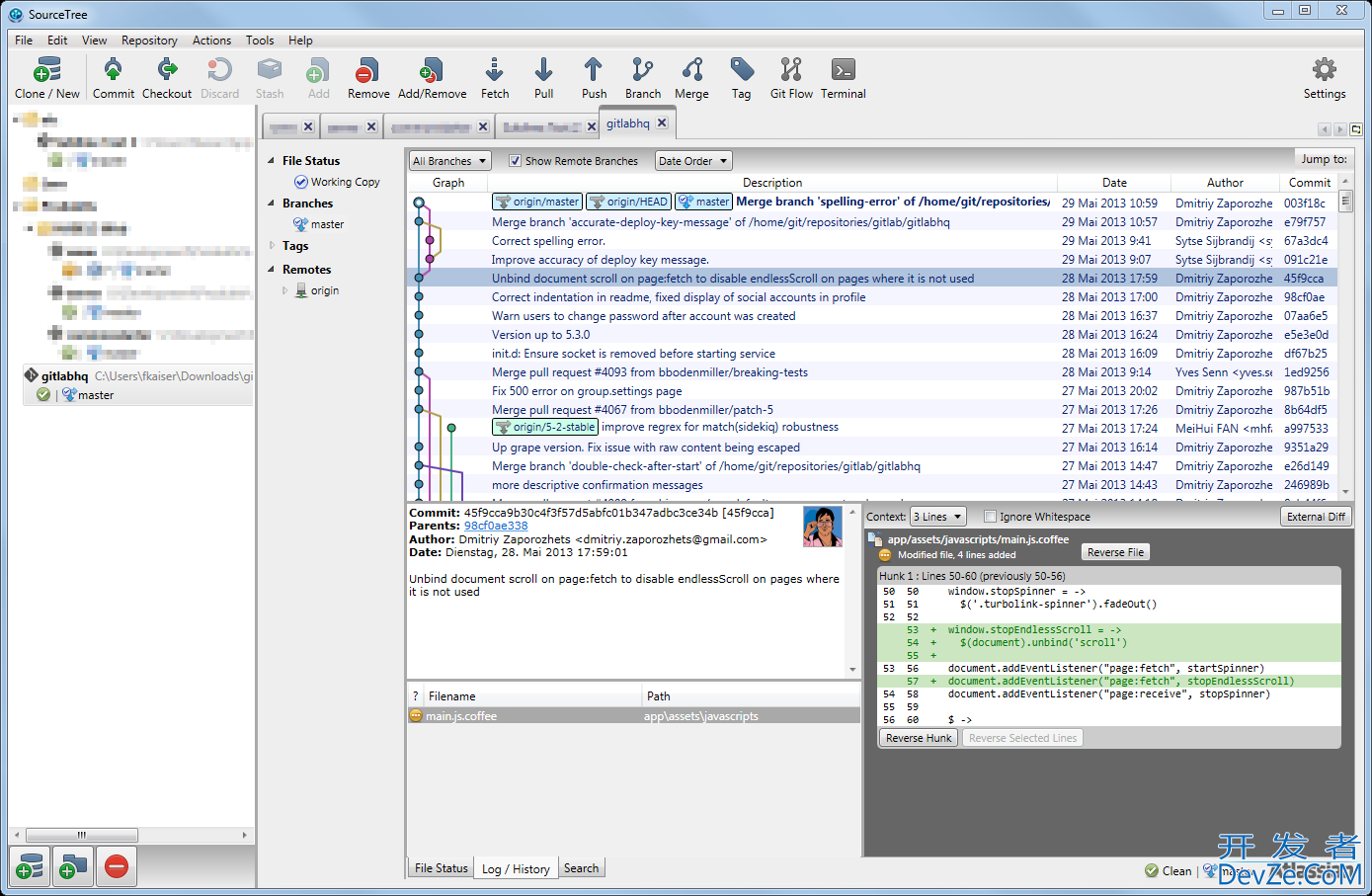Expand the origin remote node
The width and height of the screenshot is (1372, 896).
coord(285,290)
